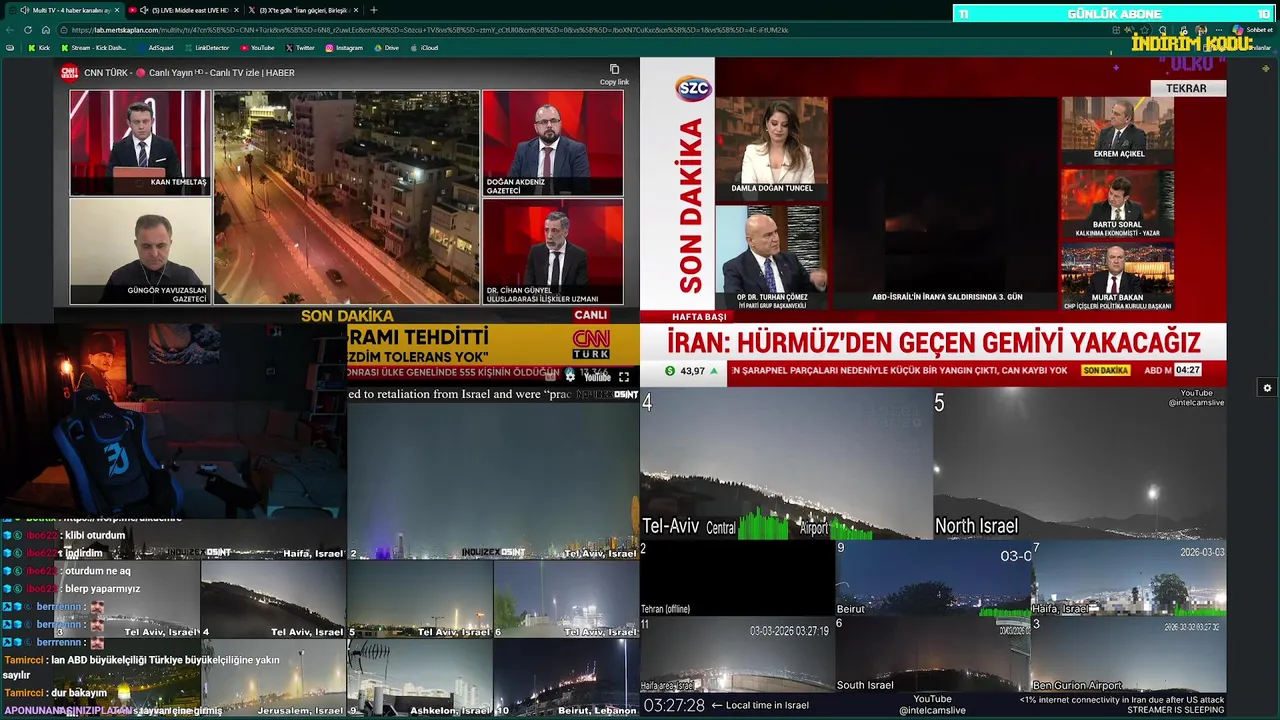Select the Haifa, Israel camera 7 feed
The image size is (1280, 720).
tap(1128, 578)
